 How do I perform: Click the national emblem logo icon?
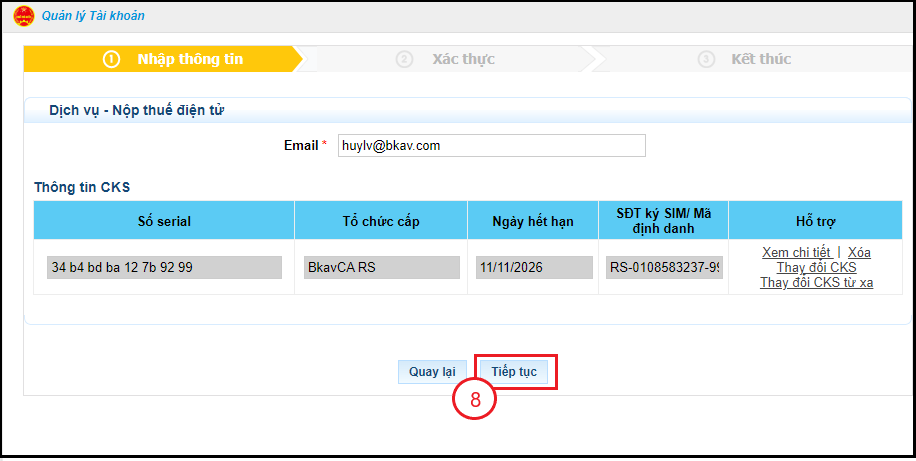coord(23,16)
